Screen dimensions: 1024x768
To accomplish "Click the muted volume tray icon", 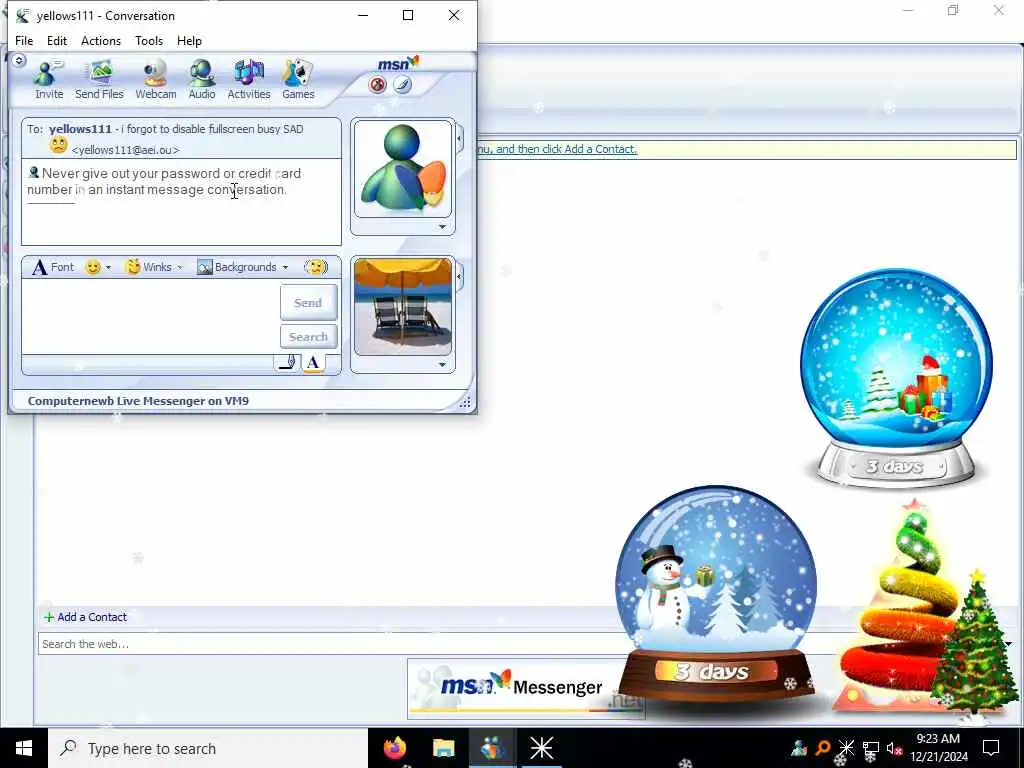I will 895,748.
